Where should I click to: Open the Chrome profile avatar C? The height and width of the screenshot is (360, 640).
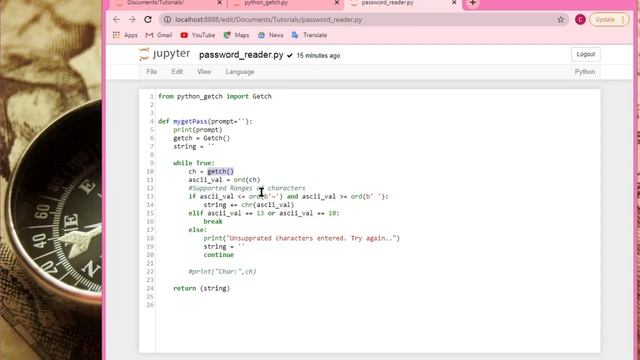click(580, 20)
